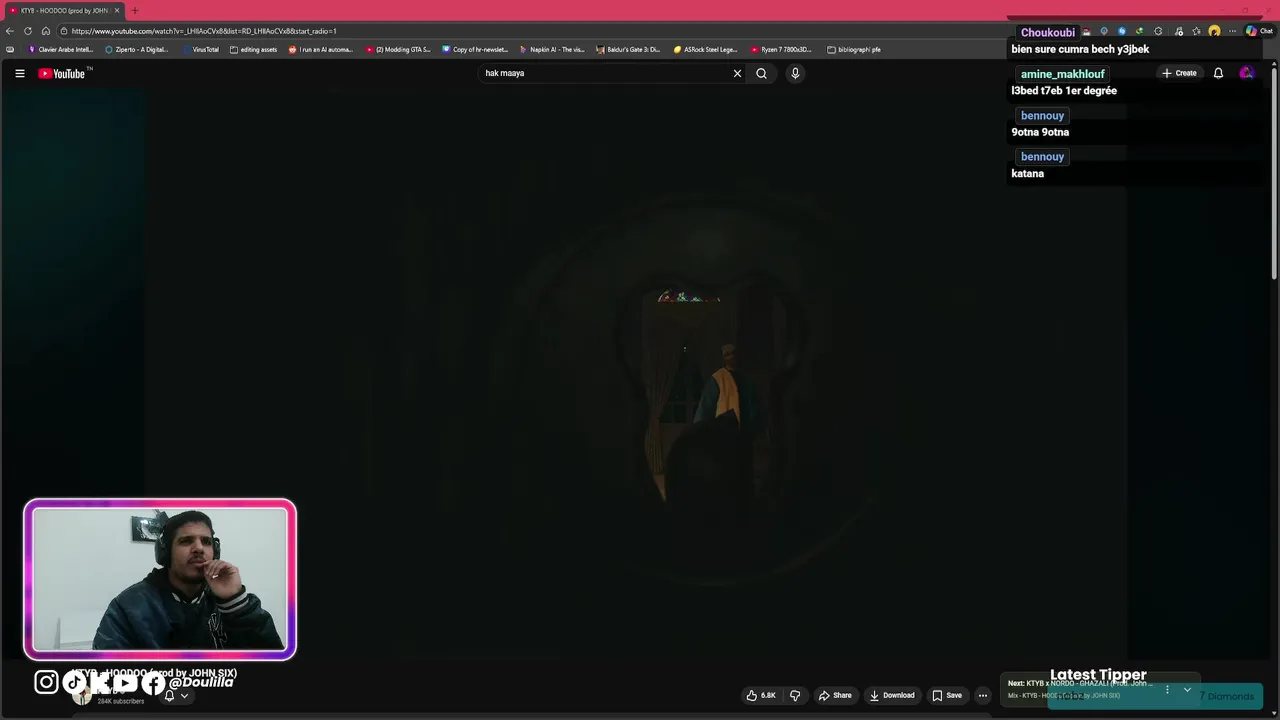Open Clavier Arabe Intell... bookmark

point(60,49)
